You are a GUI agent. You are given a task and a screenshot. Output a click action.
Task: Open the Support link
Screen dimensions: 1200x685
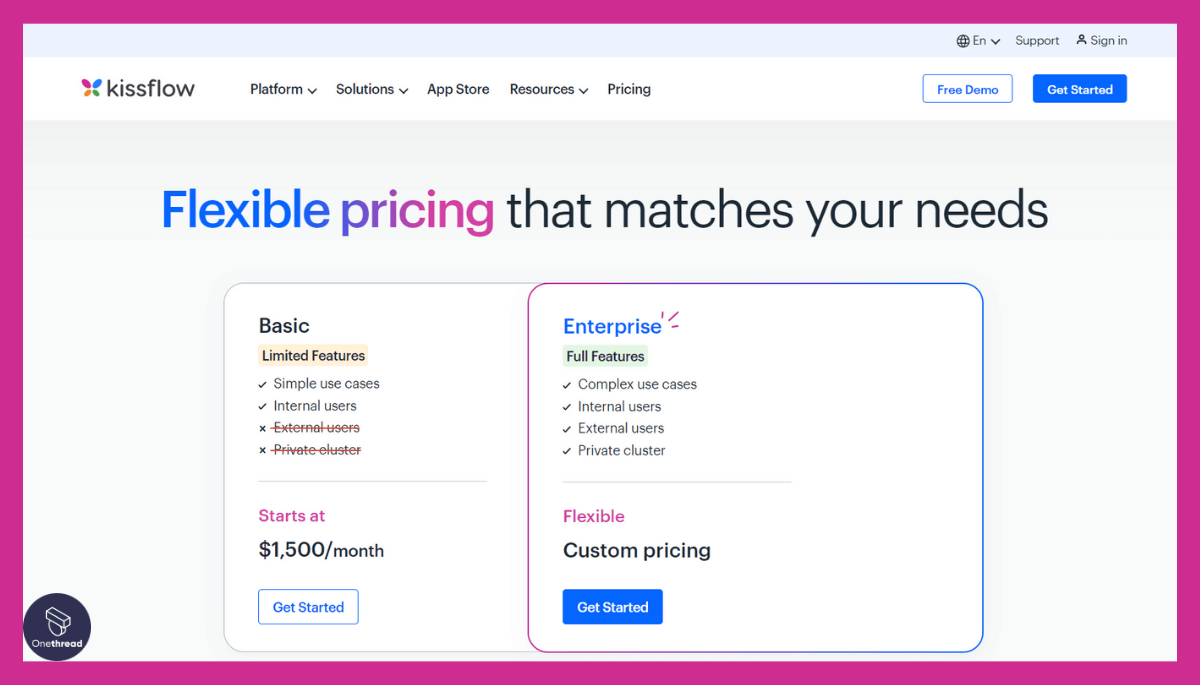coord(1037,41)
